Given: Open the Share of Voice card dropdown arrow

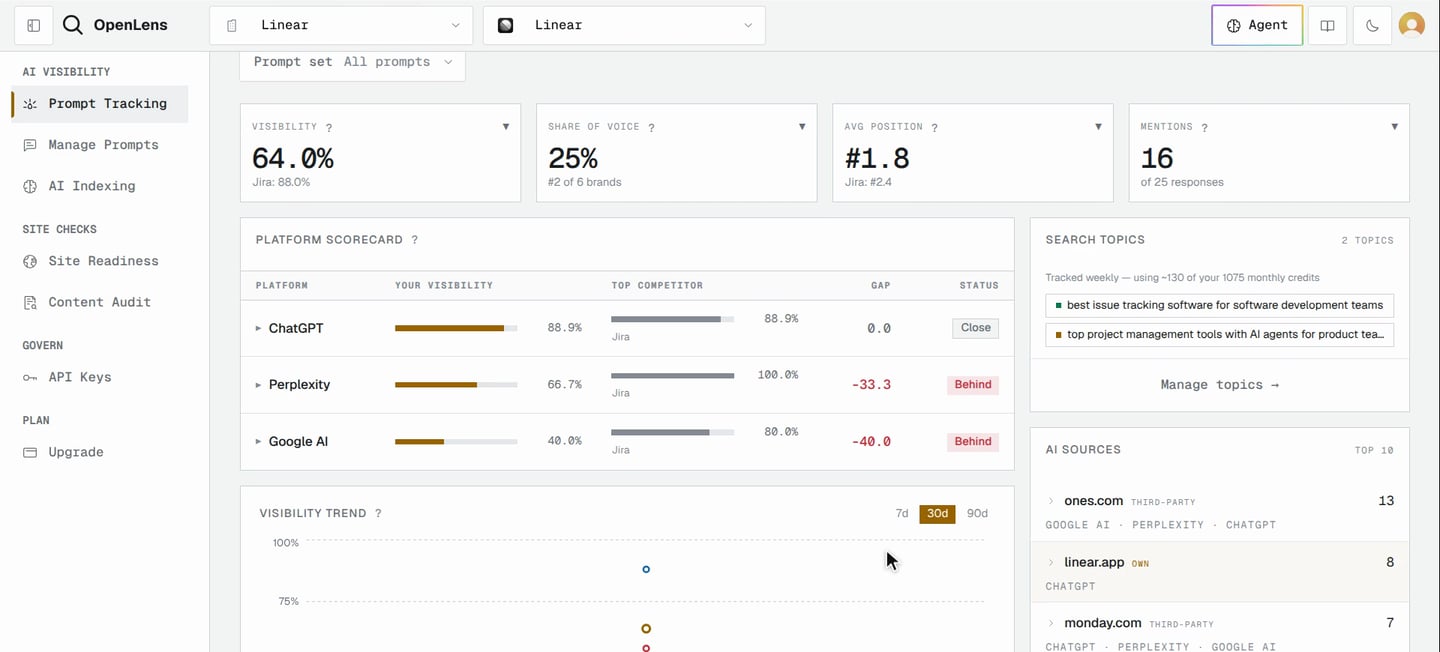Looking at the screenshot, I should click(802, 127).
